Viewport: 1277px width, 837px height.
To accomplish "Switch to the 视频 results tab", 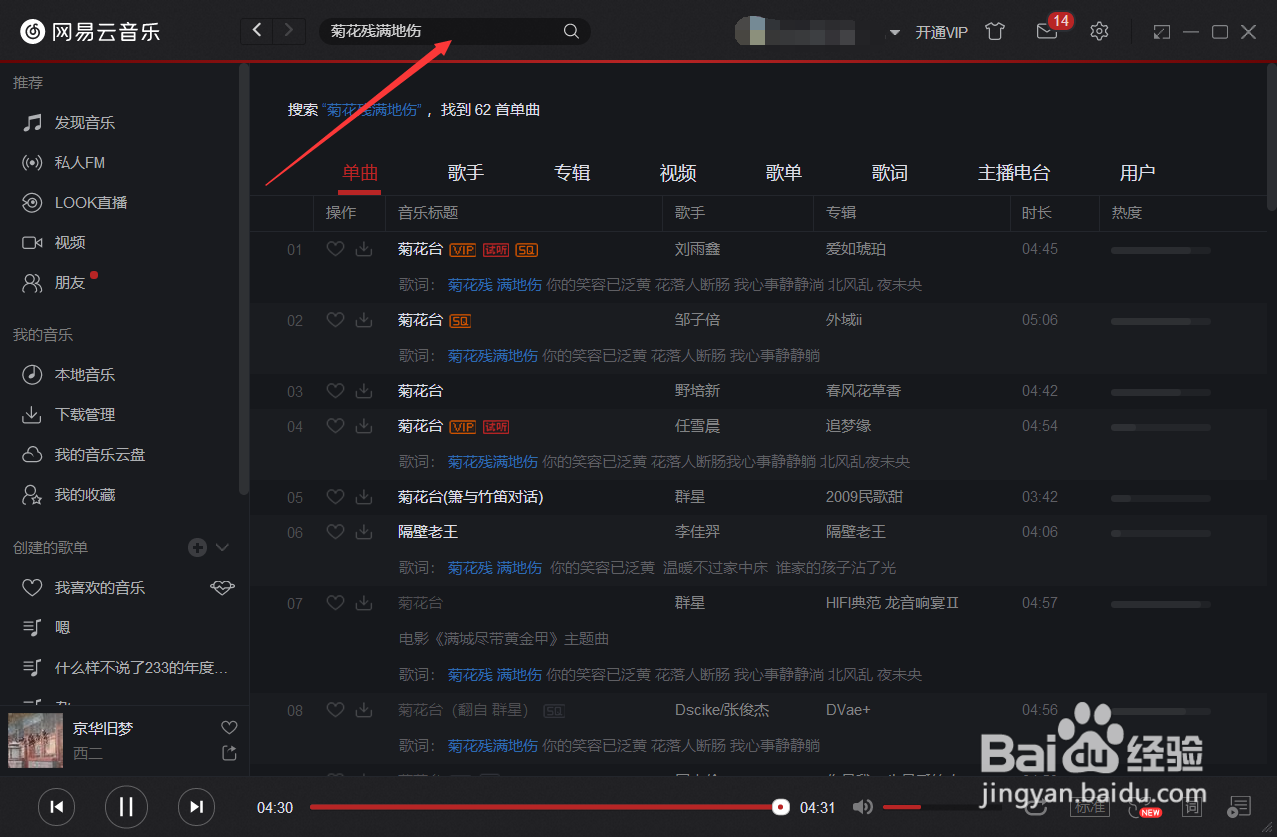I will (x=678, y=173).
